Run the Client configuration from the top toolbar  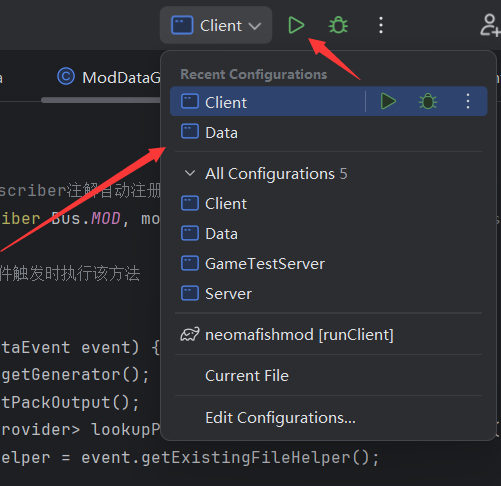pos(296,25)
